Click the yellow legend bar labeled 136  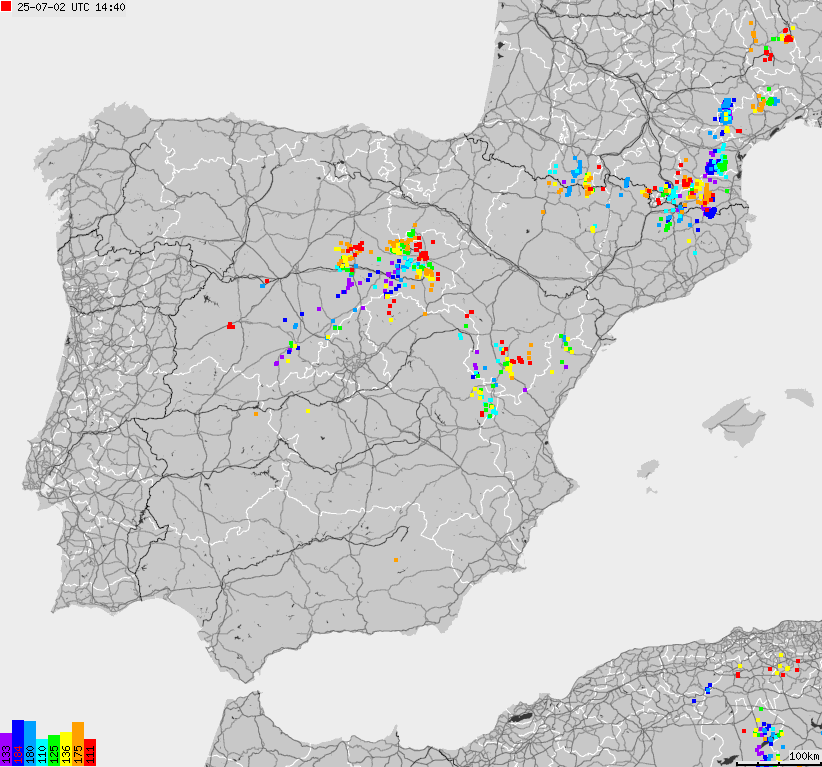(x=66, y=749)
